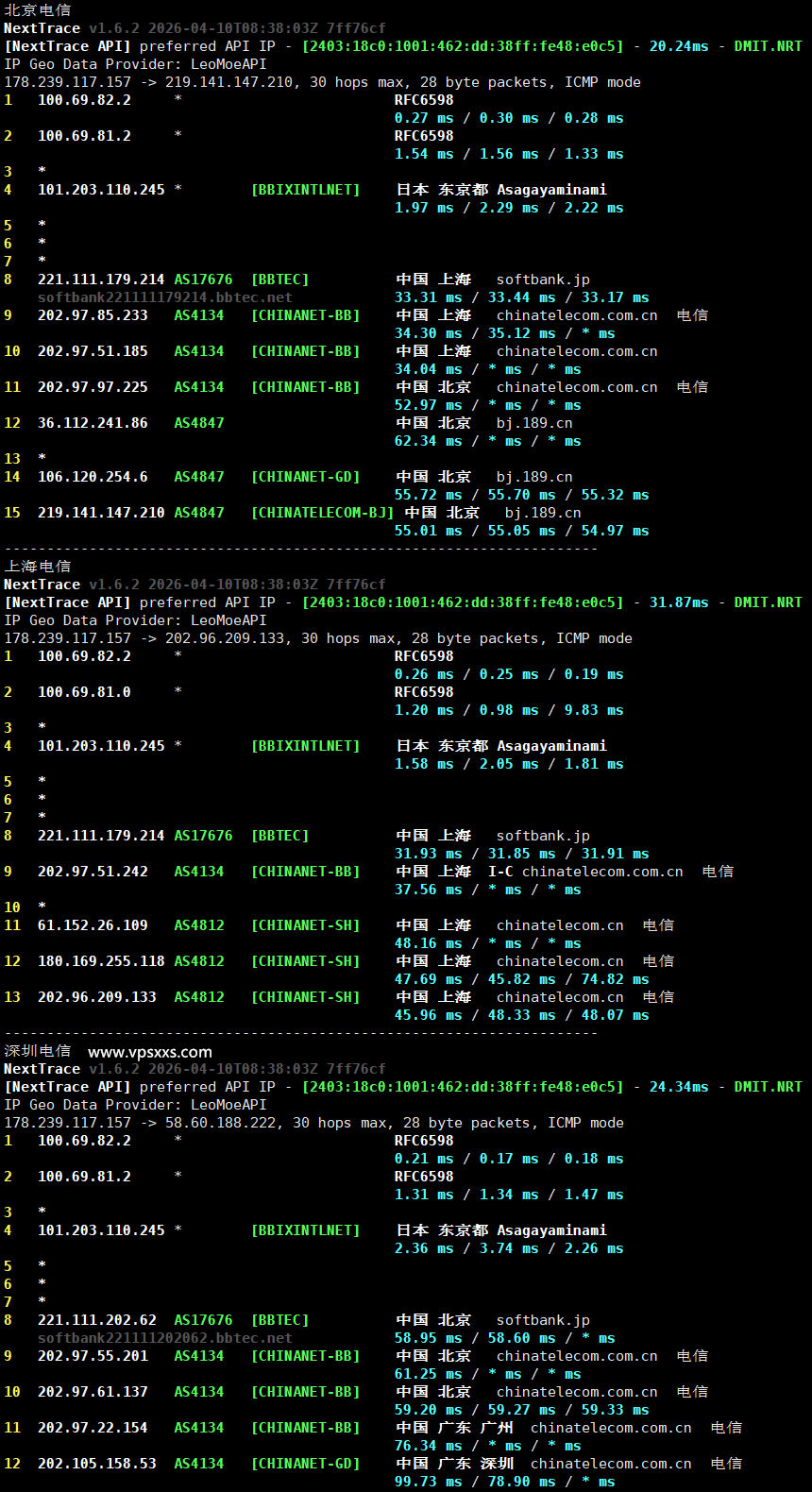Select the 上海电信 section heading

coord(38,567)
